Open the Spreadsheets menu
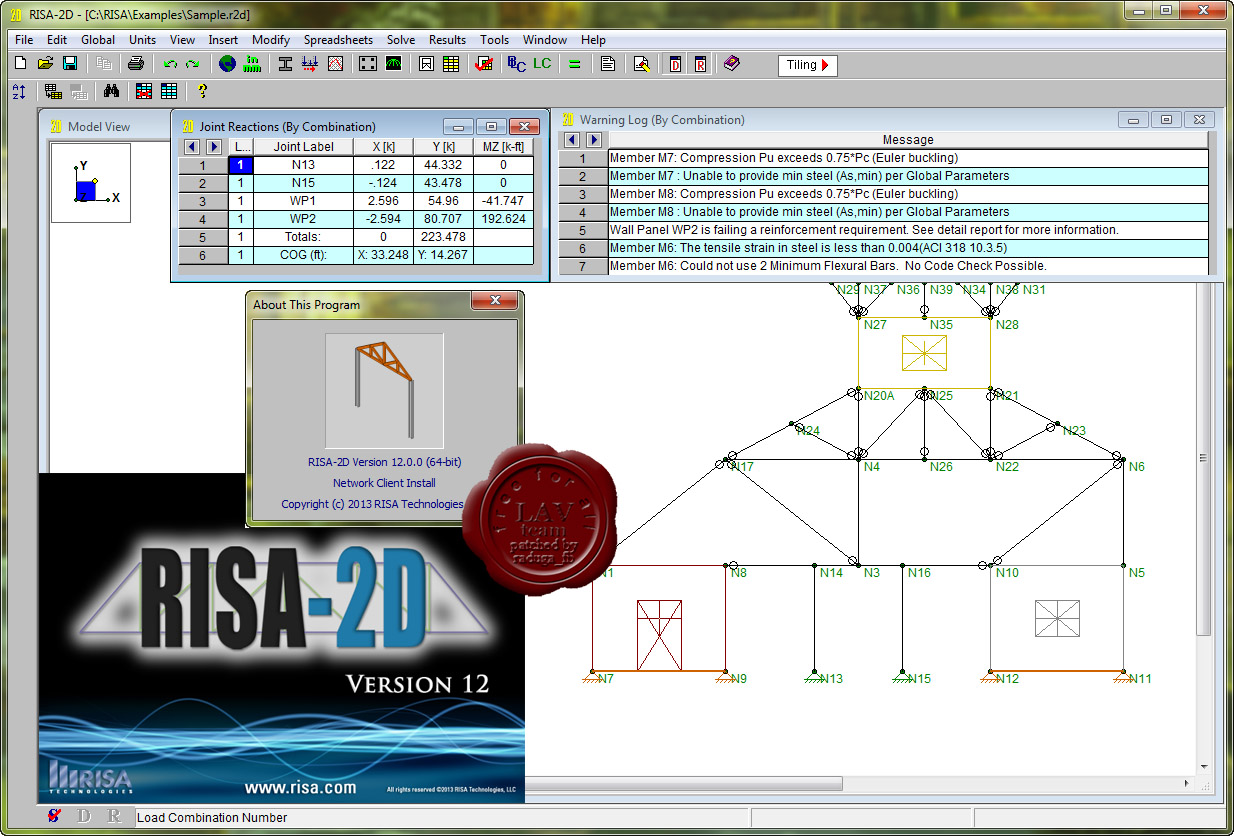The height and width of the screenshot is (836, 1234). (x=339, y=40)
